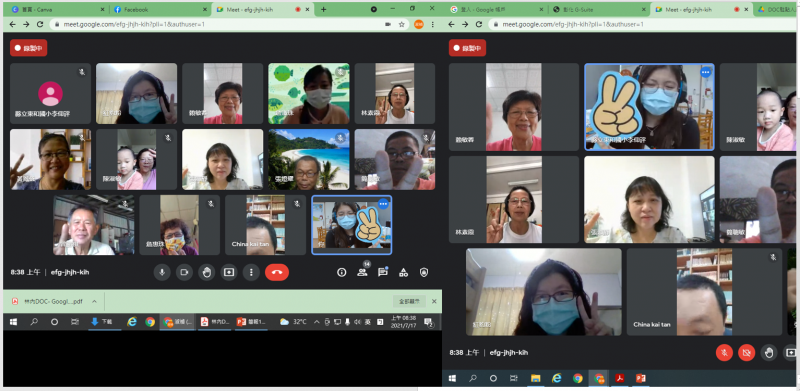
Task: Click recording indicator in left Meet window
Action: 29,48
